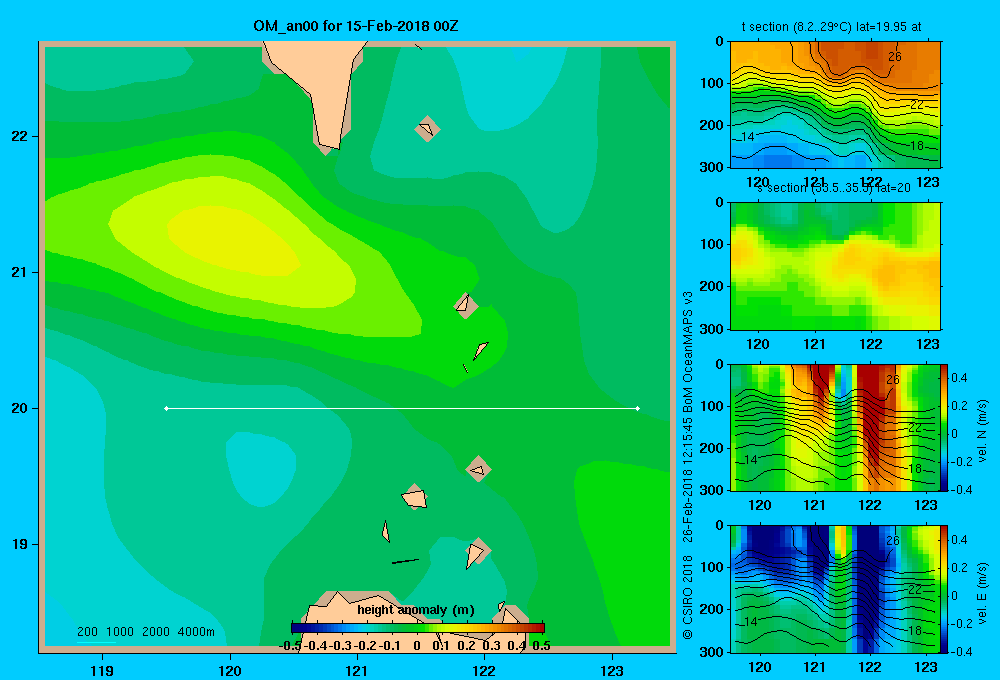This screenshot has width=1000, height=680.
Task: Click the "200" depth legend entry on the main map
Action: click(87, 632)
